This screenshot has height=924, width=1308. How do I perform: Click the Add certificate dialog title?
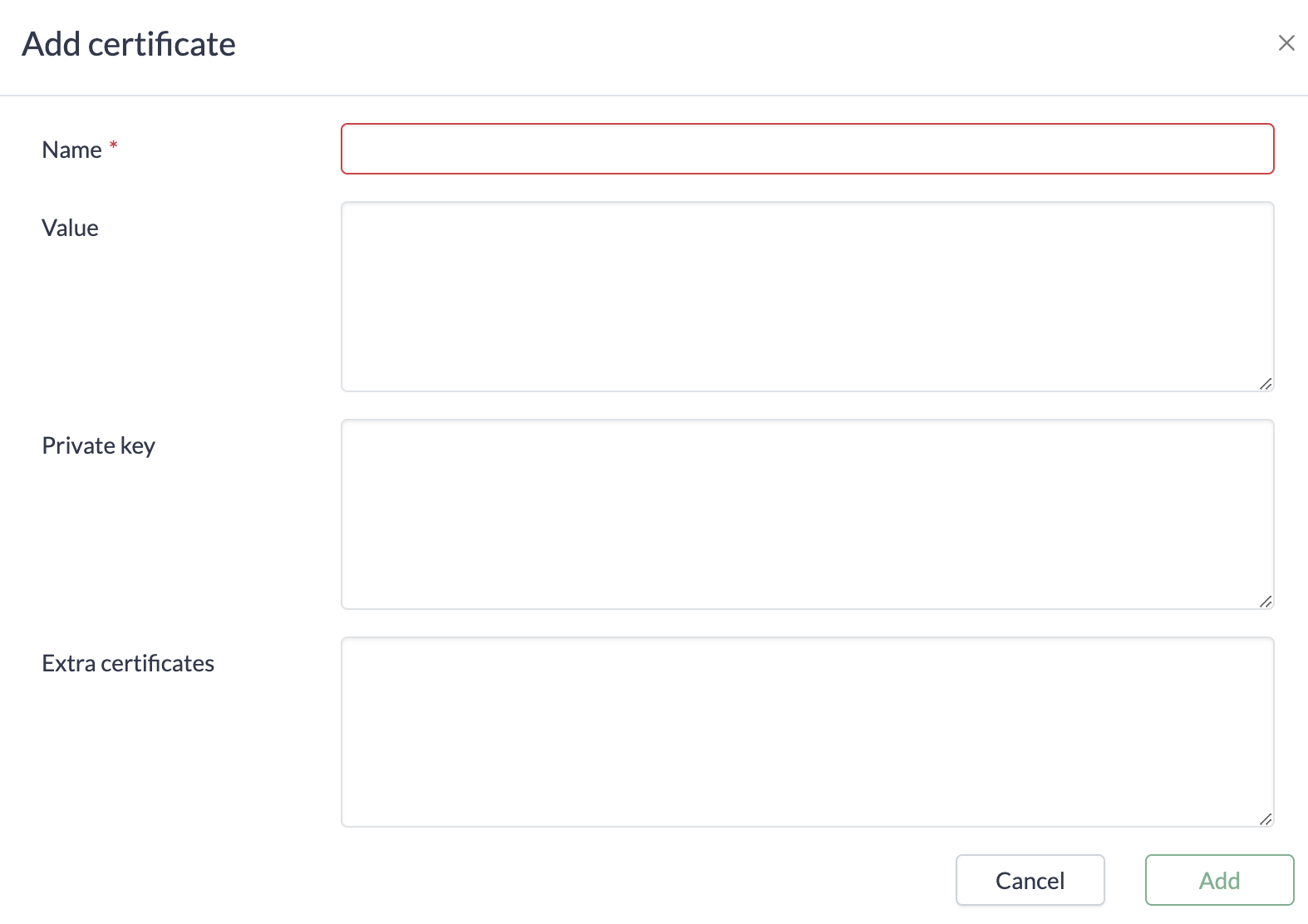point(129,44)
